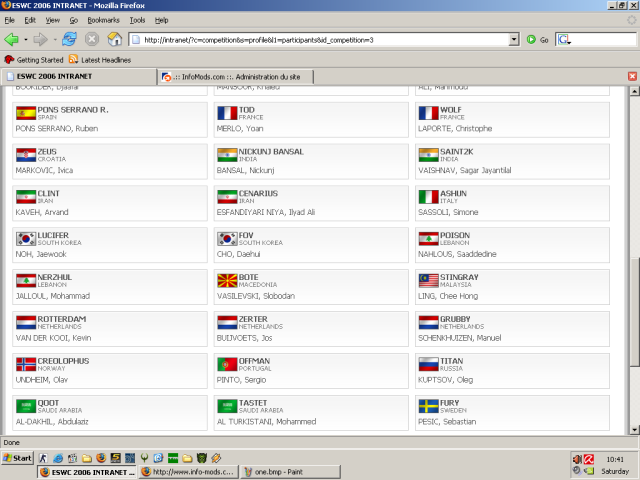Click the Malaysia flag beside STINGRAY
This screenshot has width=640, height=480.
pyautogui.click(x=429, y=281)
